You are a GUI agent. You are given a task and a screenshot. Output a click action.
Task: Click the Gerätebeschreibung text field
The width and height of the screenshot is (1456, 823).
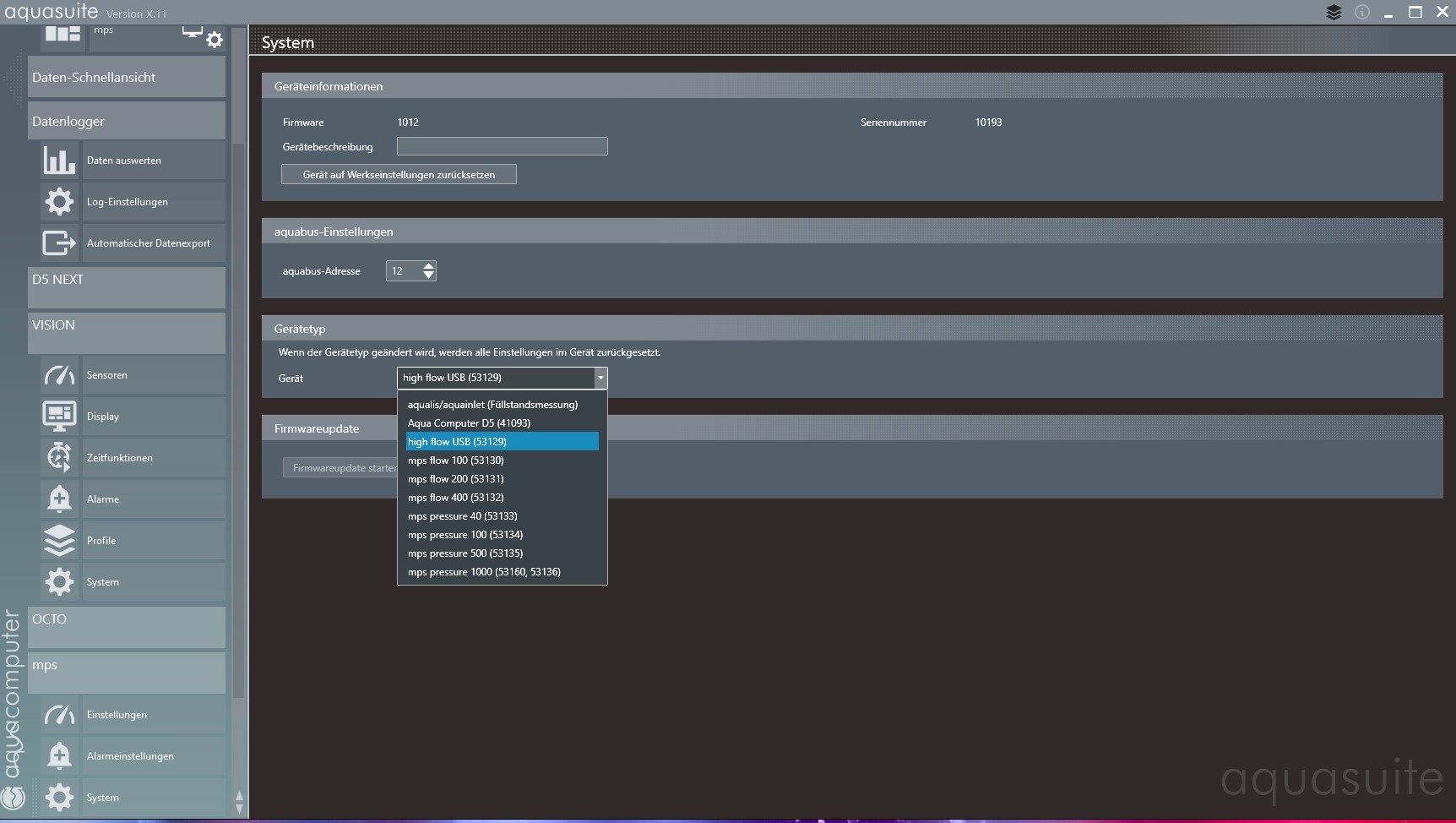click(502, 147)
